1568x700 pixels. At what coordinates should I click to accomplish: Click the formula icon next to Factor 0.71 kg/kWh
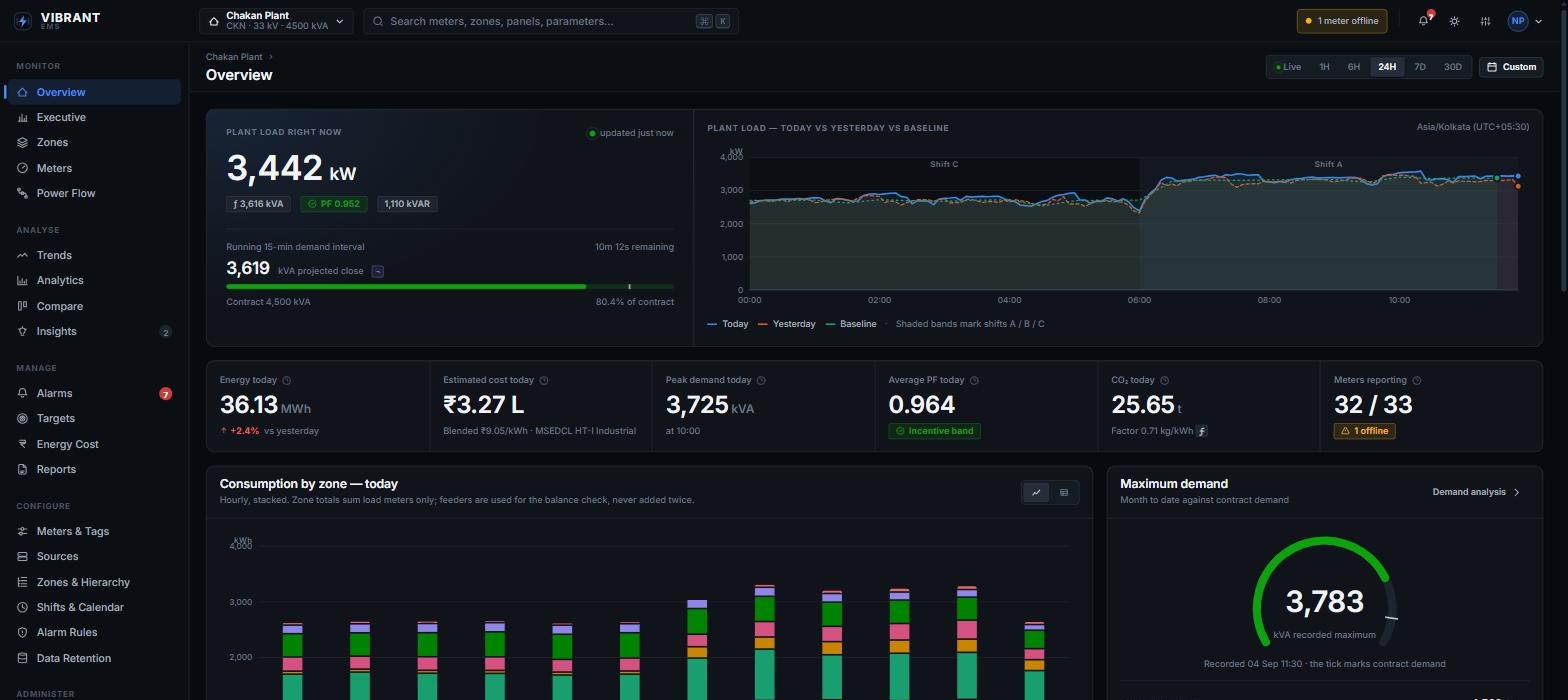pos(1202,431)
